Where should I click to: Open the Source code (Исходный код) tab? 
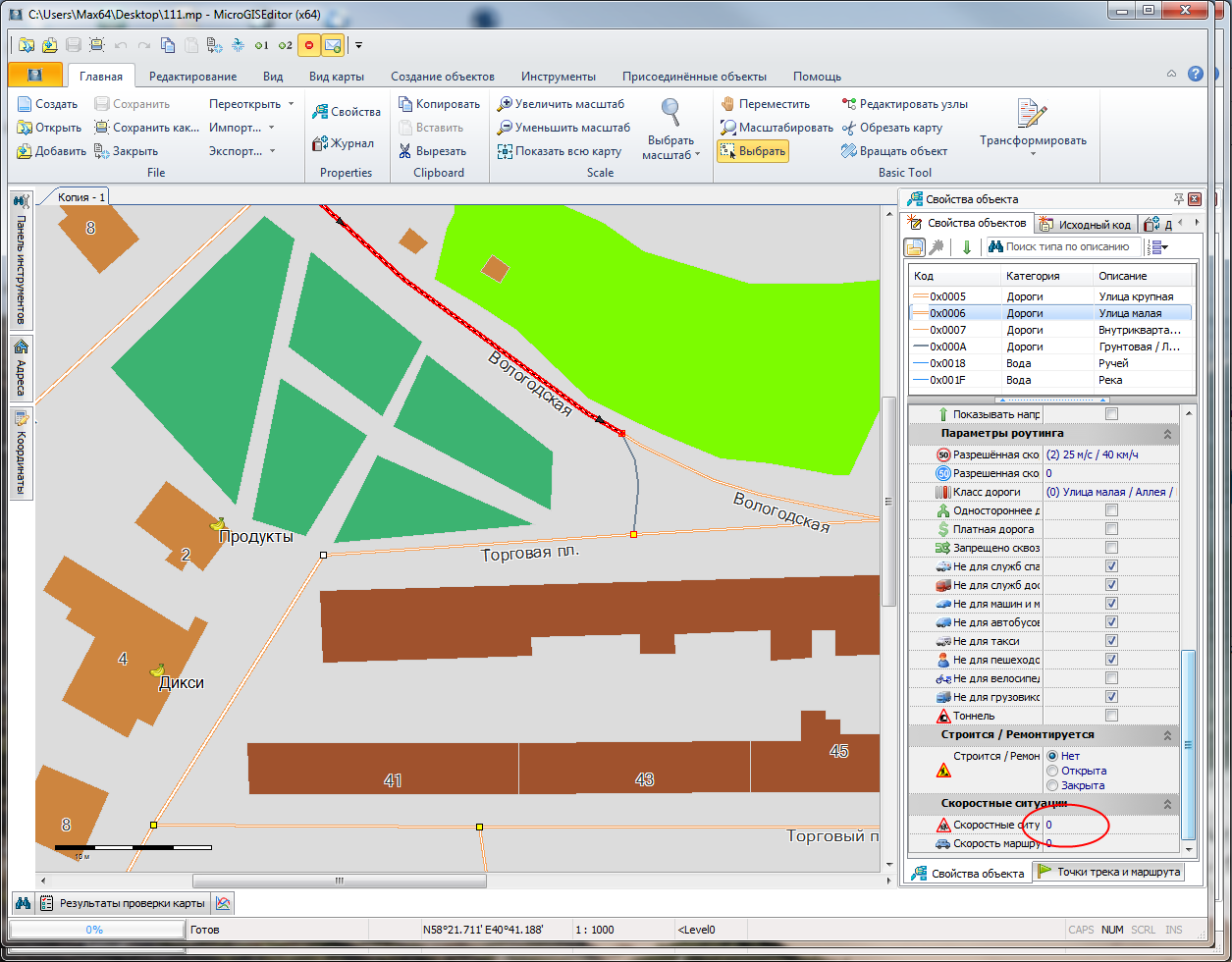point(1085,225)
